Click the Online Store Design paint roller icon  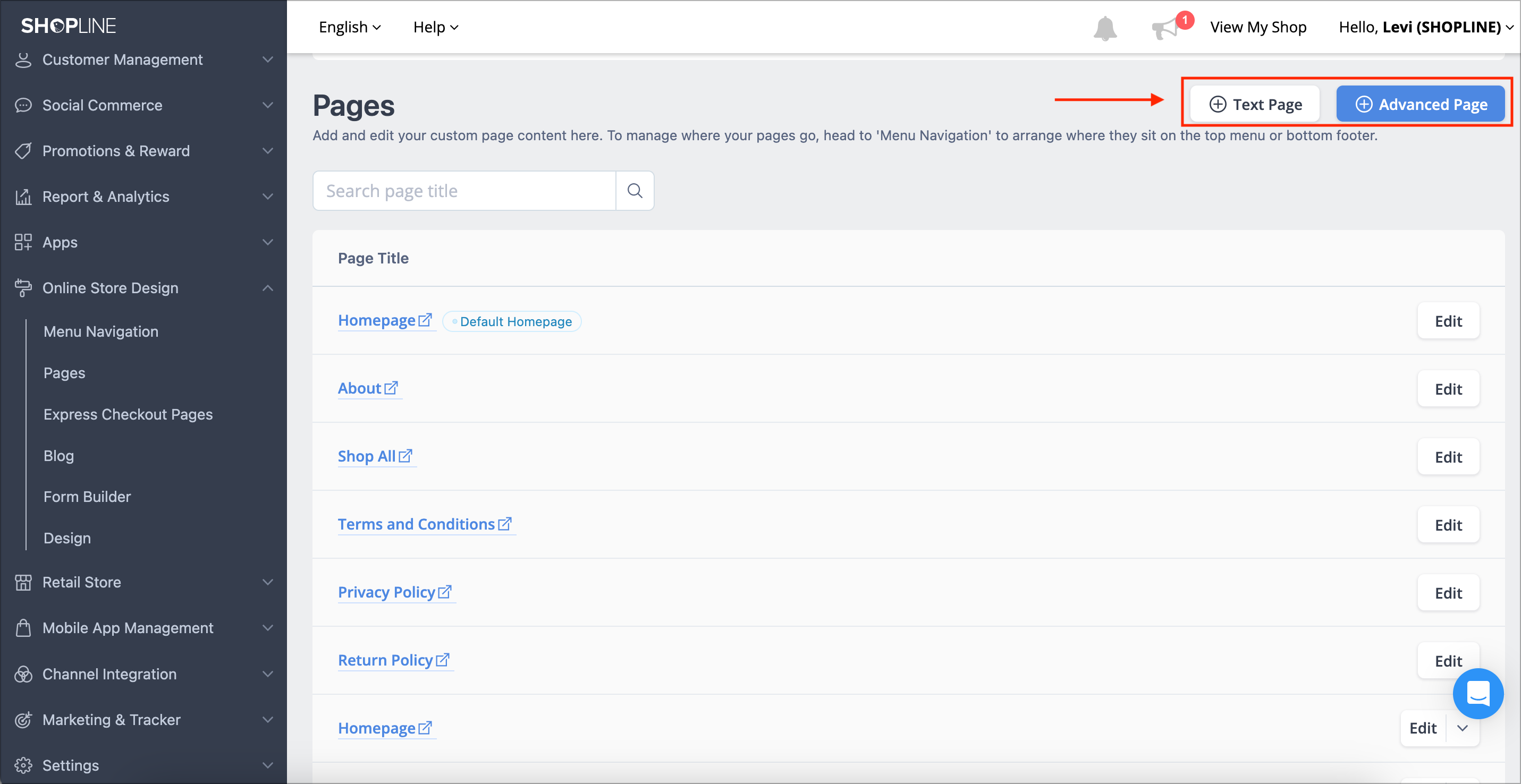[x=23, y=288]
